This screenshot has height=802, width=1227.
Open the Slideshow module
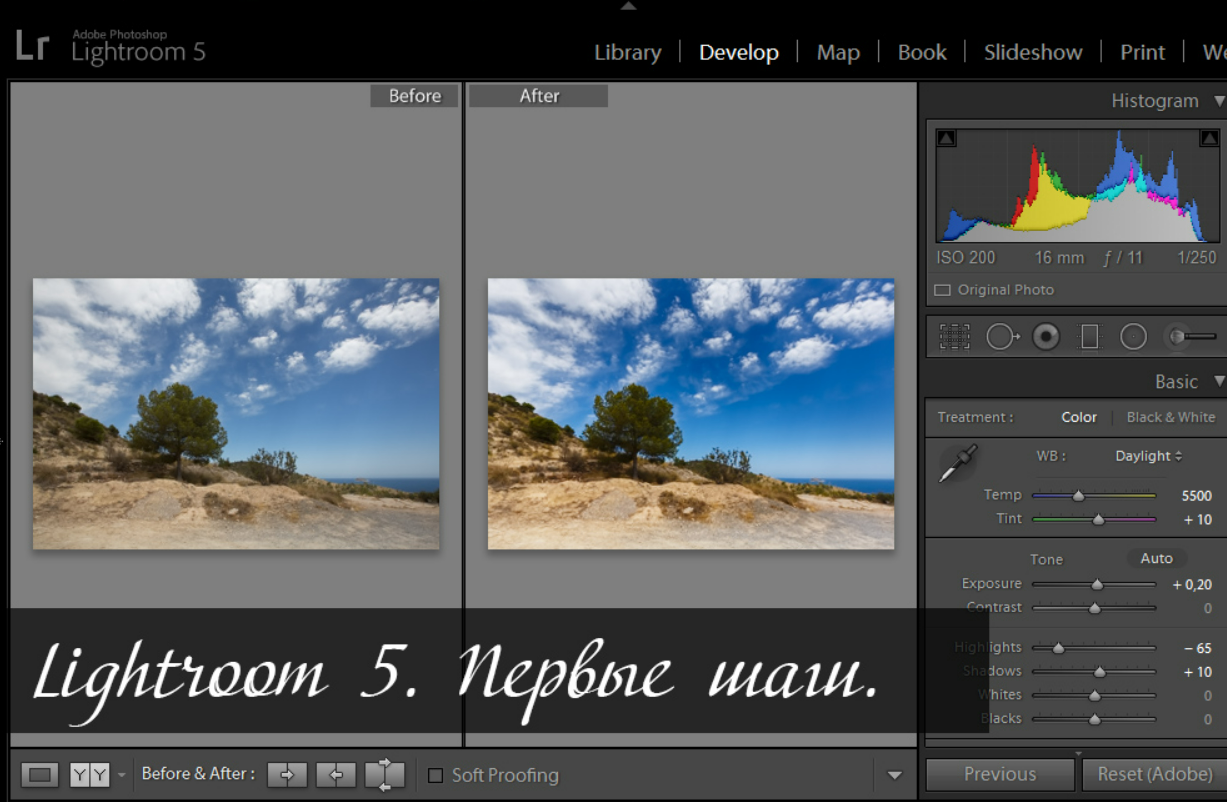[1033, 52]
